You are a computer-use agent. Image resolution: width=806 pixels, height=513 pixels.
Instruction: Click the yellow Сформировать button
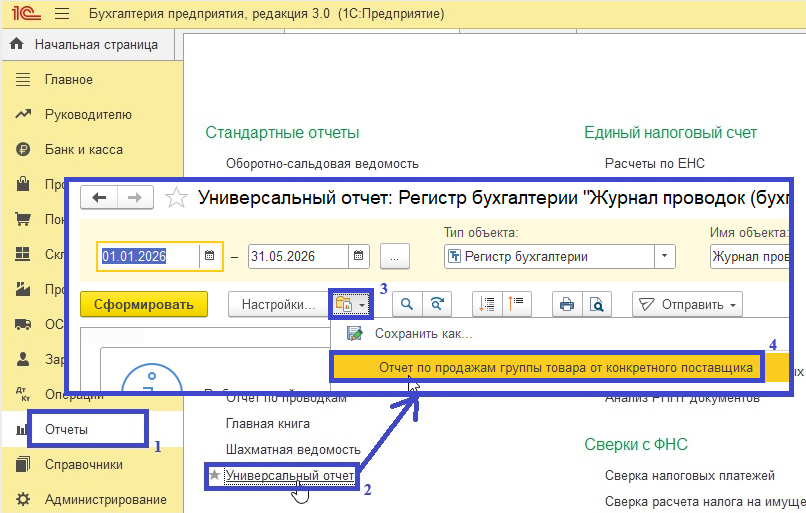click(x=144, y=304)
